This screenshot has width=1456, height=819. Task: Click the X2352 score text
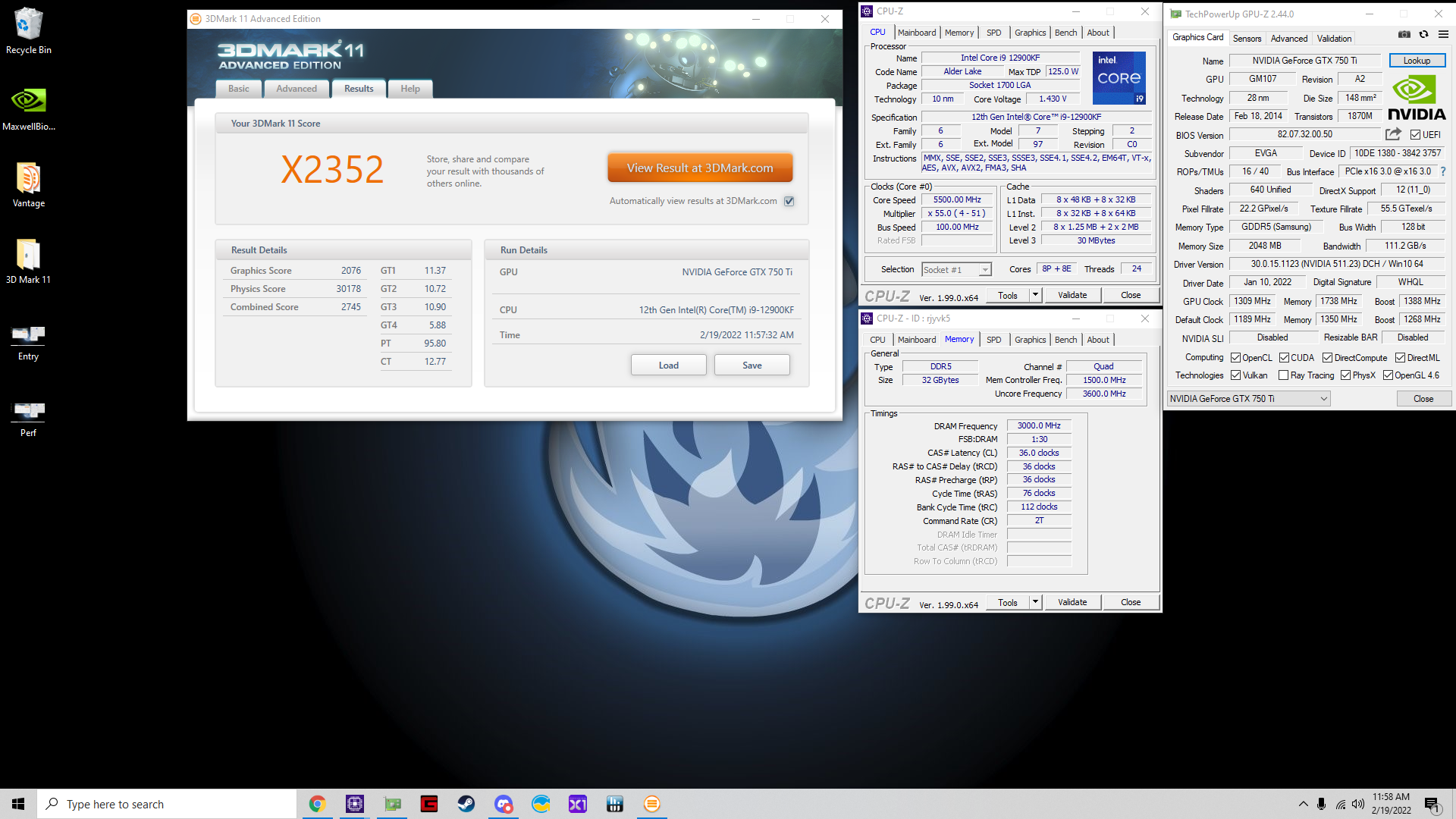pos(332,170)
